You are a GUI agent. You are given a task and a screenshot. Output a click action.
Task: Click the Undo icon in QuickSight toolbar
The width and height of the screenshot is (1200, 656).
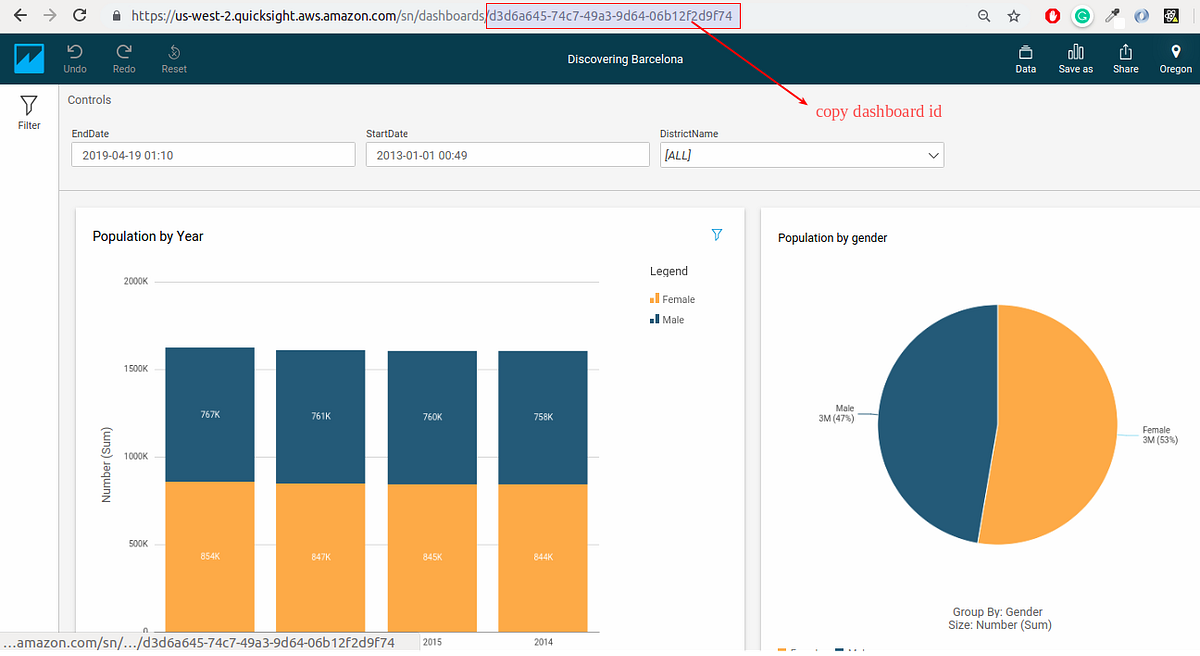click(74, 55)
